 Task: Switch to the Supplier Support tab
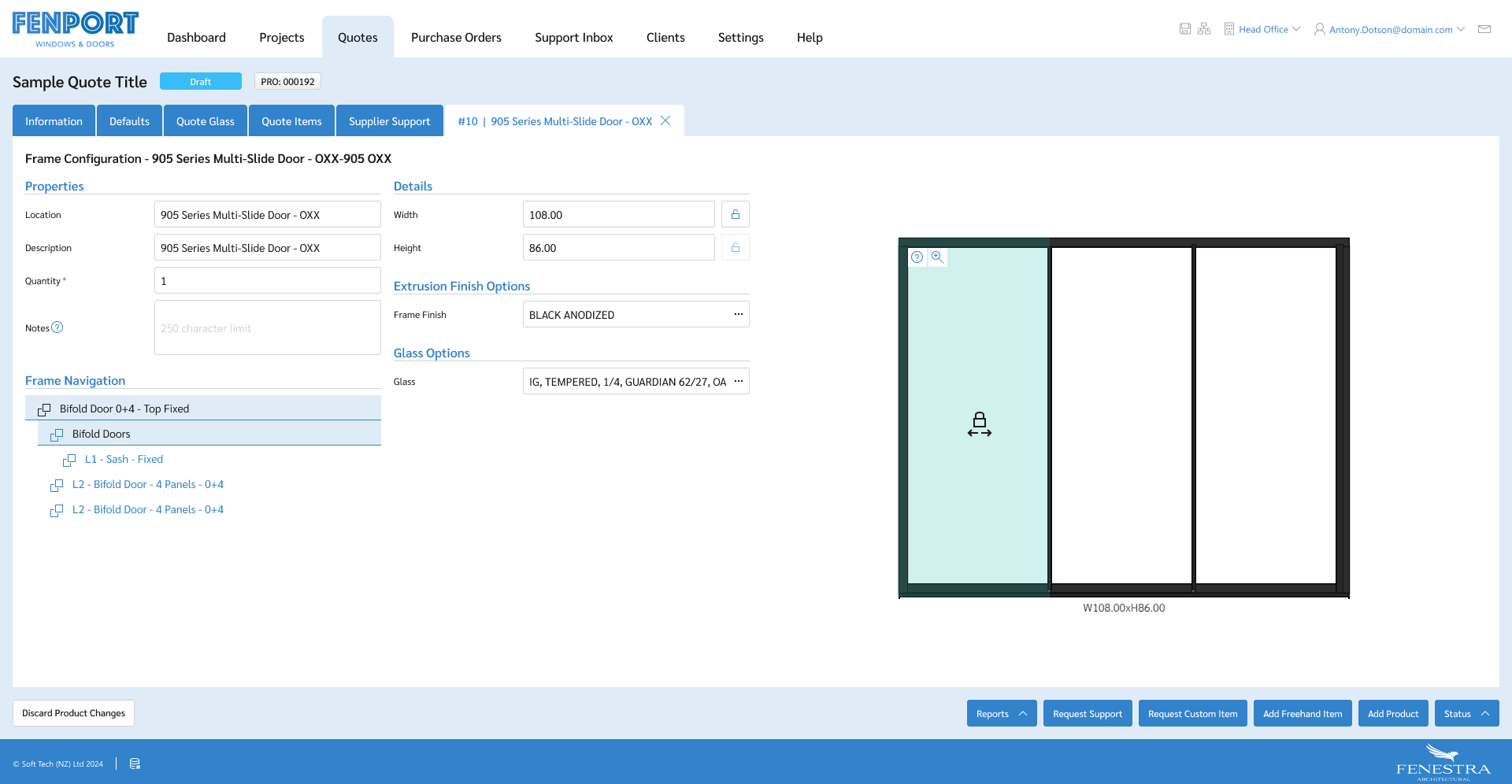[390, 121]
